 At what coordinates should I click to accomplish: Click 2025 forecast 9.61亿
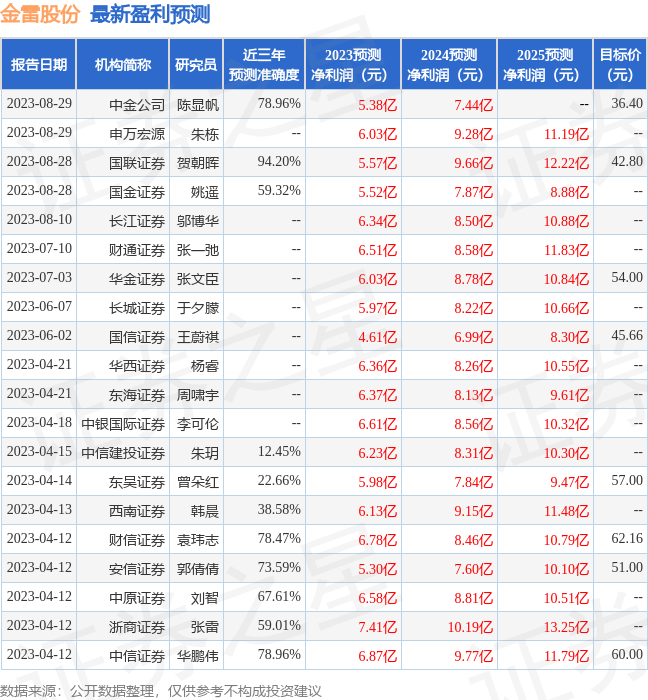(x=569, y=395)
